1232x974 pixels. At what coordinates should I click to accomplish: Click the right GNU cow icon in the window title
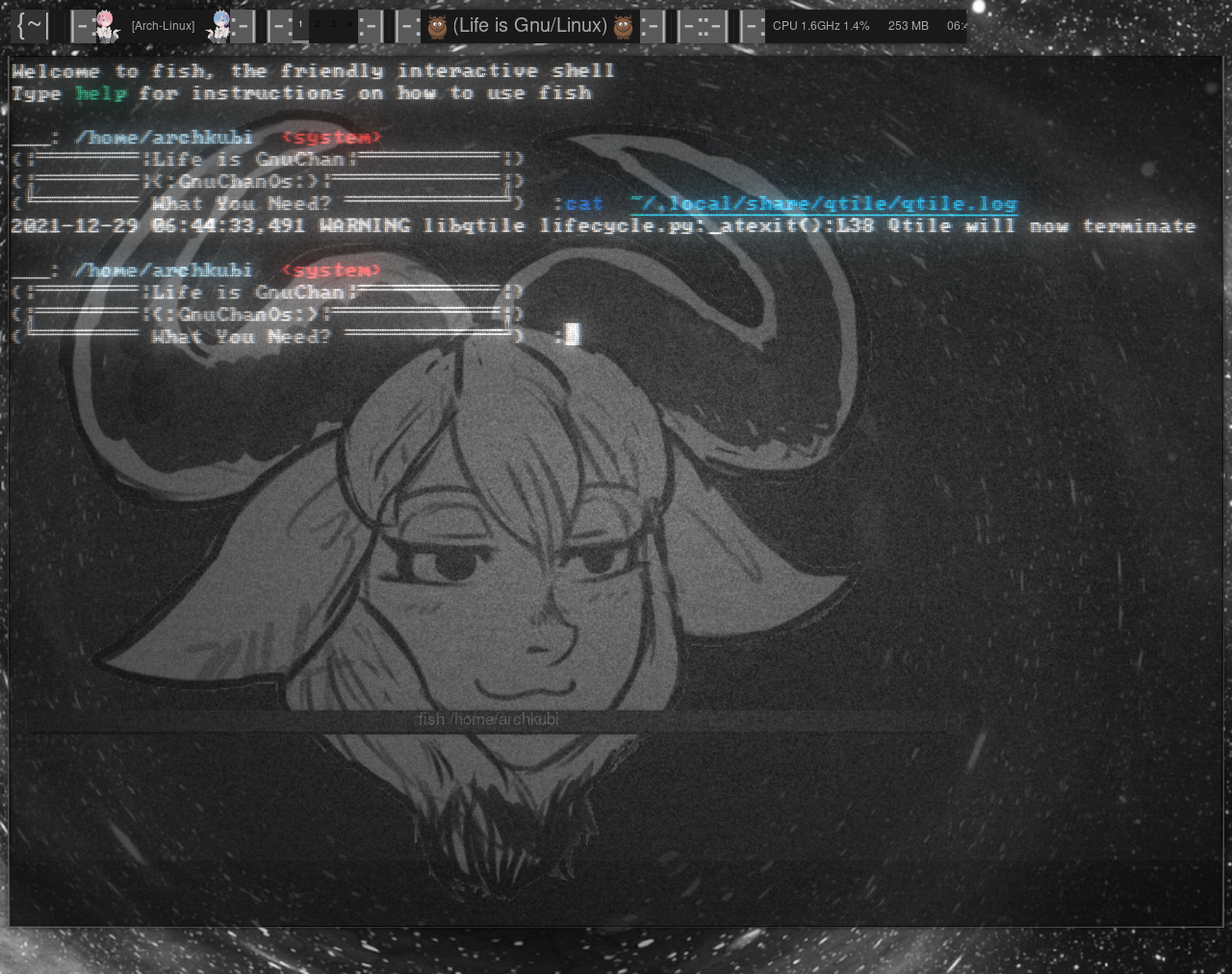(624, 25)
